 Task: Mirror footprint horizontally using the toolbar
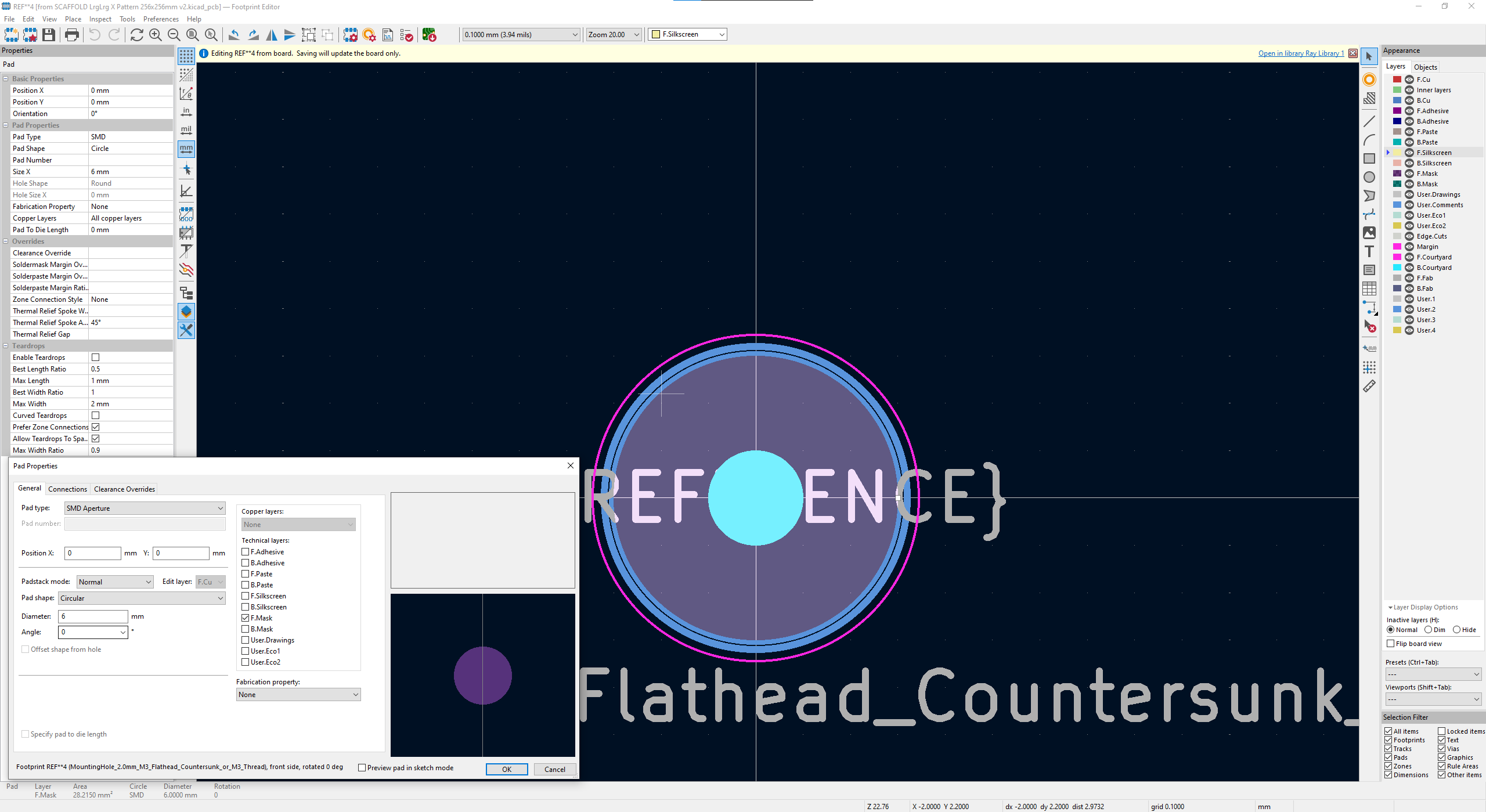(271, 35)
